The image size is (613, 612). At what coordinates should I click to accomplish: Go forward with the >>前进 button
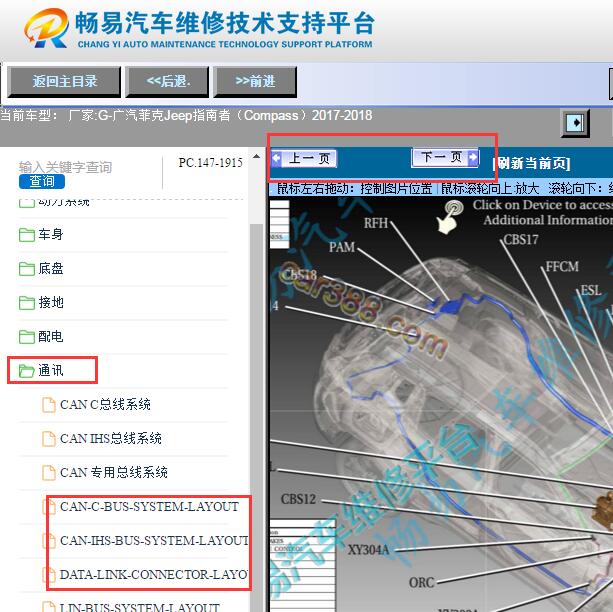pos(255,82)
